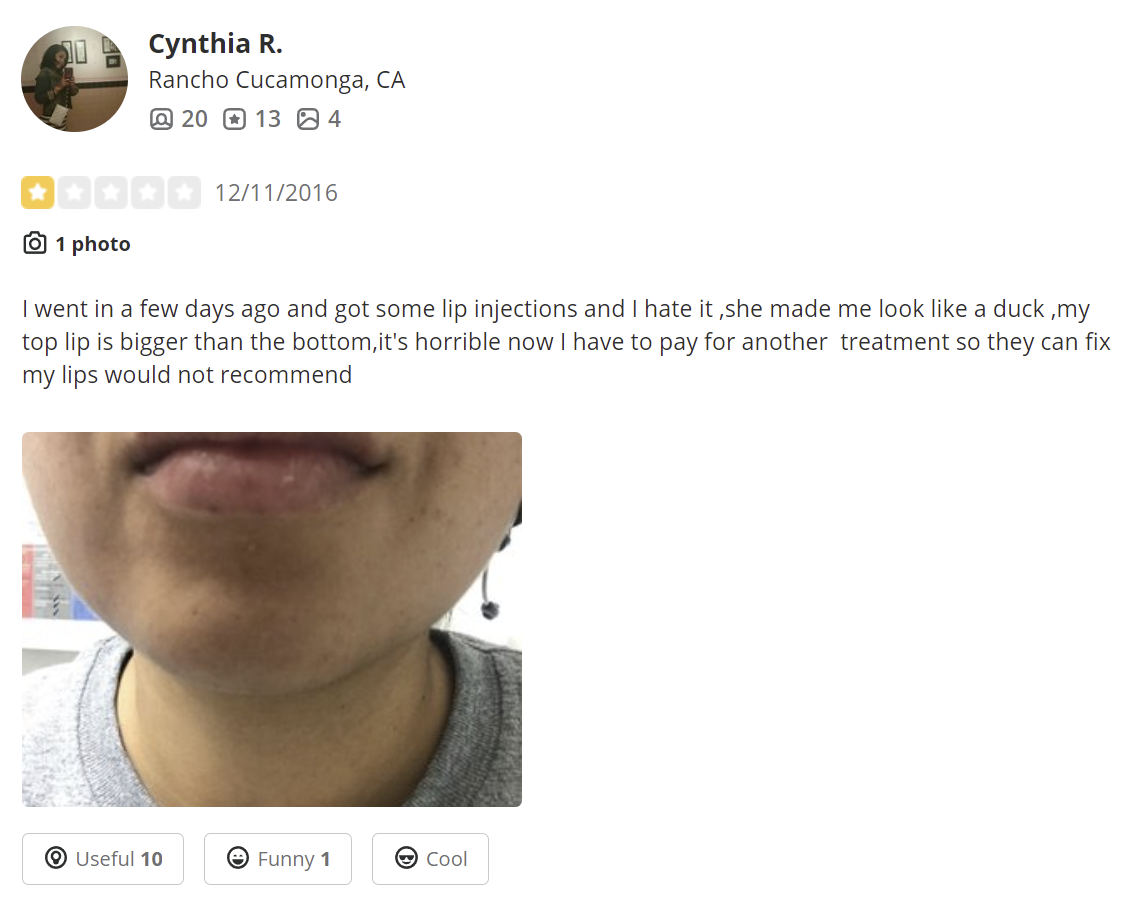
Task: Click the camera icon beside 1 photo
Action: pyautogui.click(x=35, y=243)
